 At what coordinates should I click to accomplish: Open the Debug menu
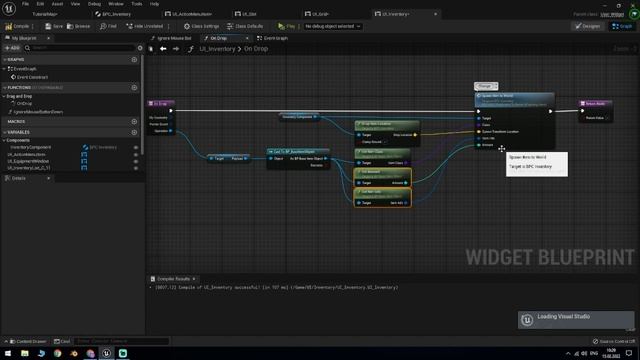94,4
